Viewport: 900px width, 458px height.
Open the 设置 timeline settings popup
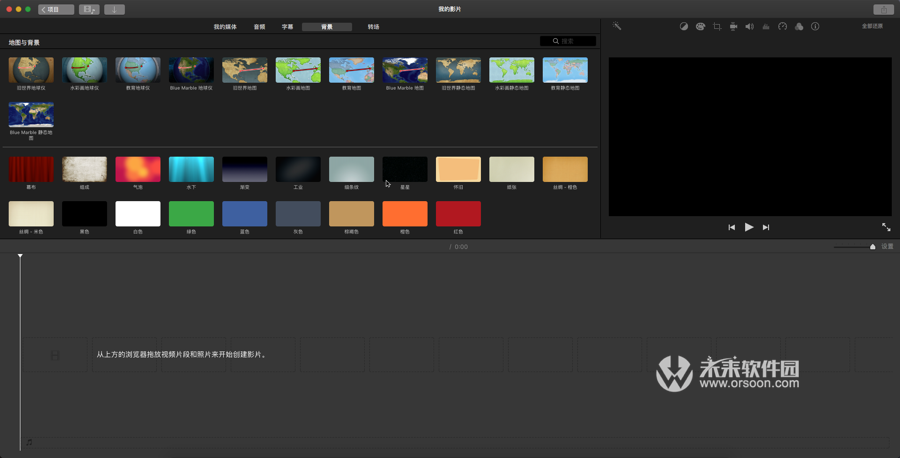coord(887,246)
